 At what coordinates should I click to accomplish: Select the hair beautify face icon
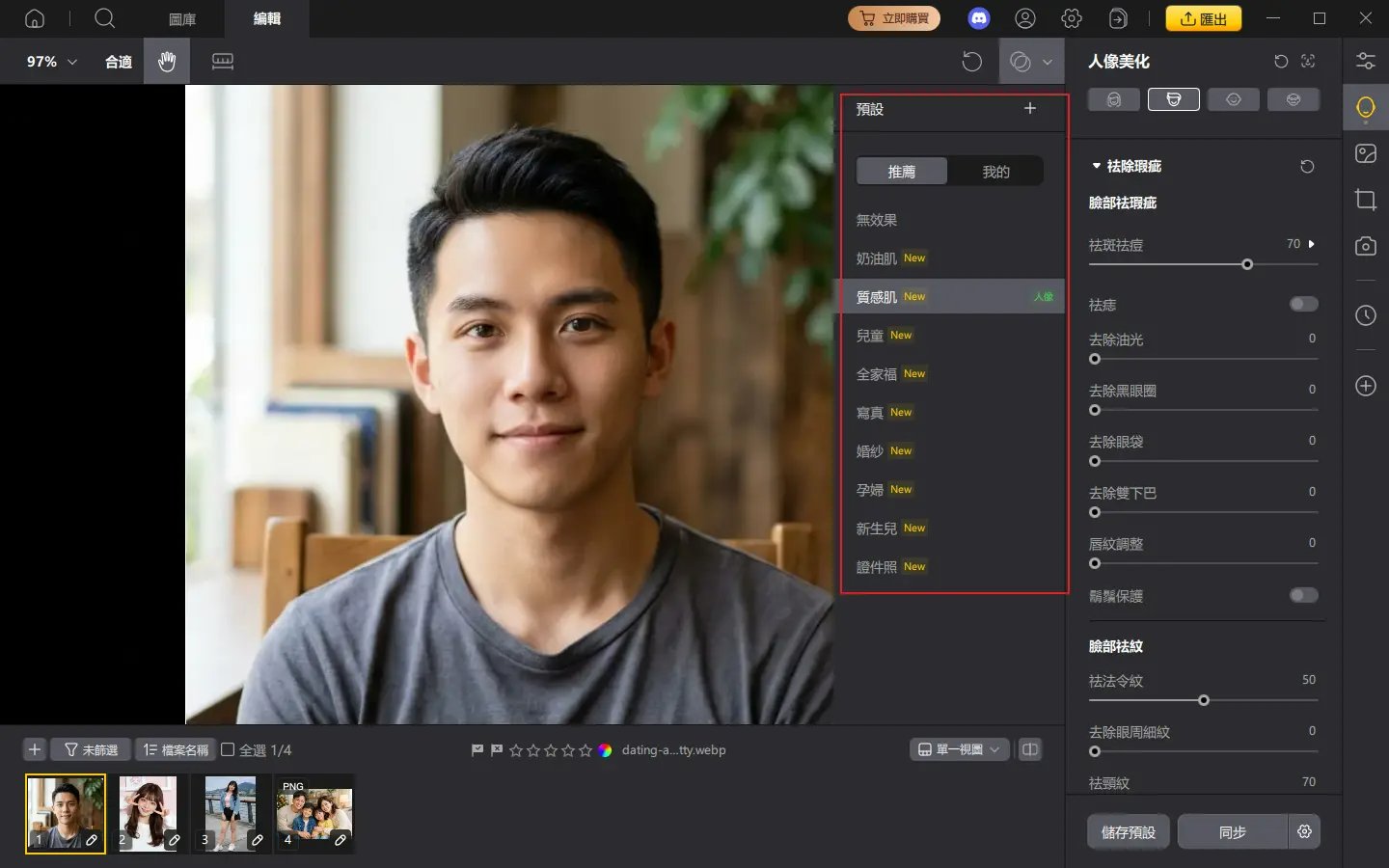[x=1114, y=98]
